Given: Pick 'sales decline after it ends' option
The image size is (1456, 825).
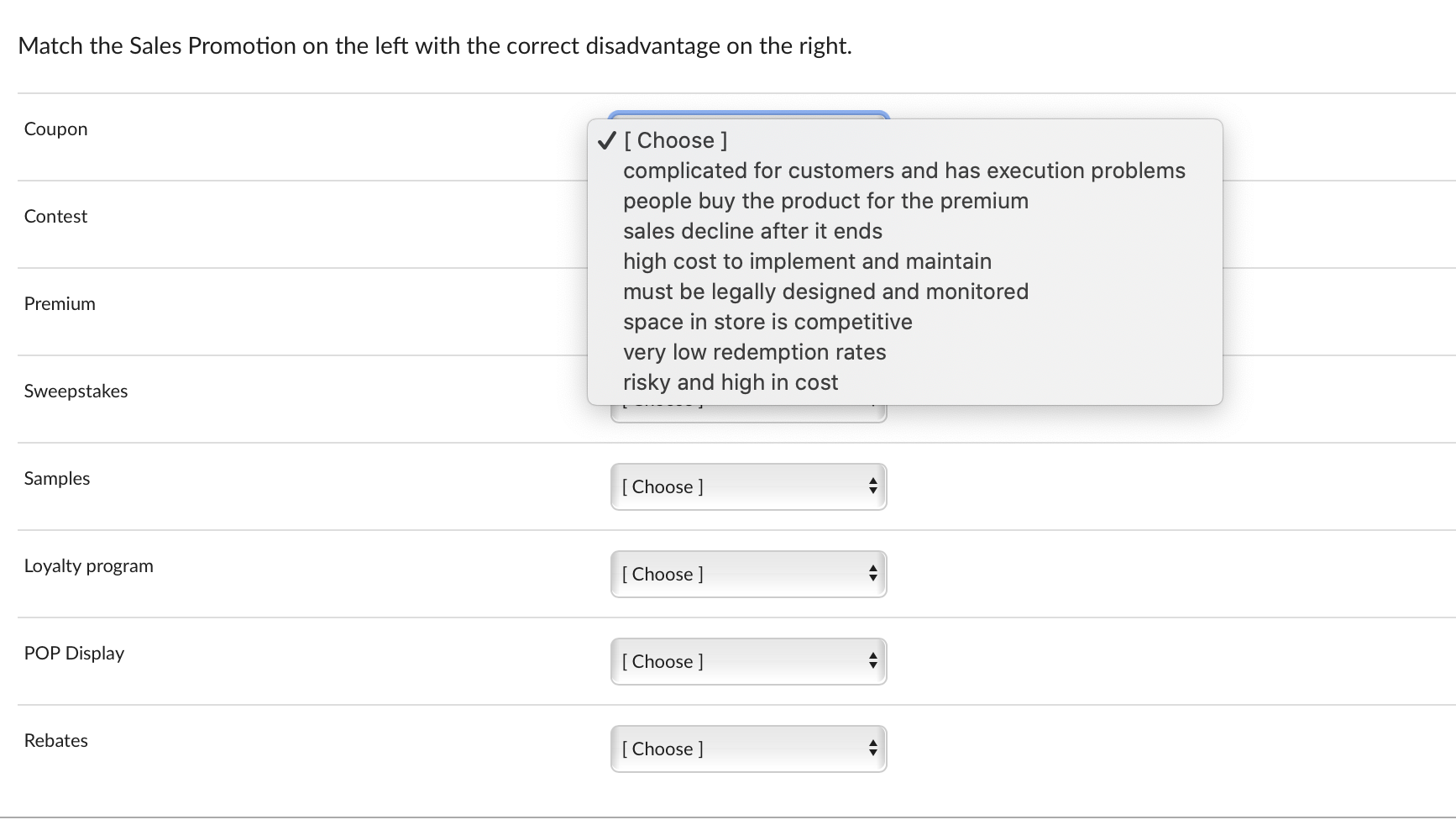Looking at the screenshot, I should [752, 231].
